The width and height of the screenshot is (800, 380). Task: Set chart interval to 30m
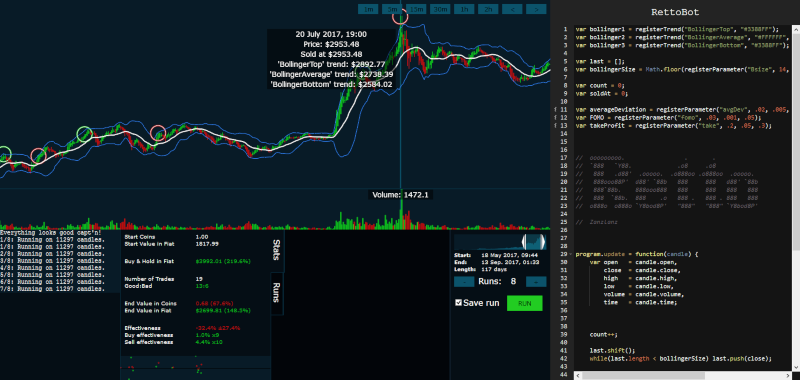point(440,9)
